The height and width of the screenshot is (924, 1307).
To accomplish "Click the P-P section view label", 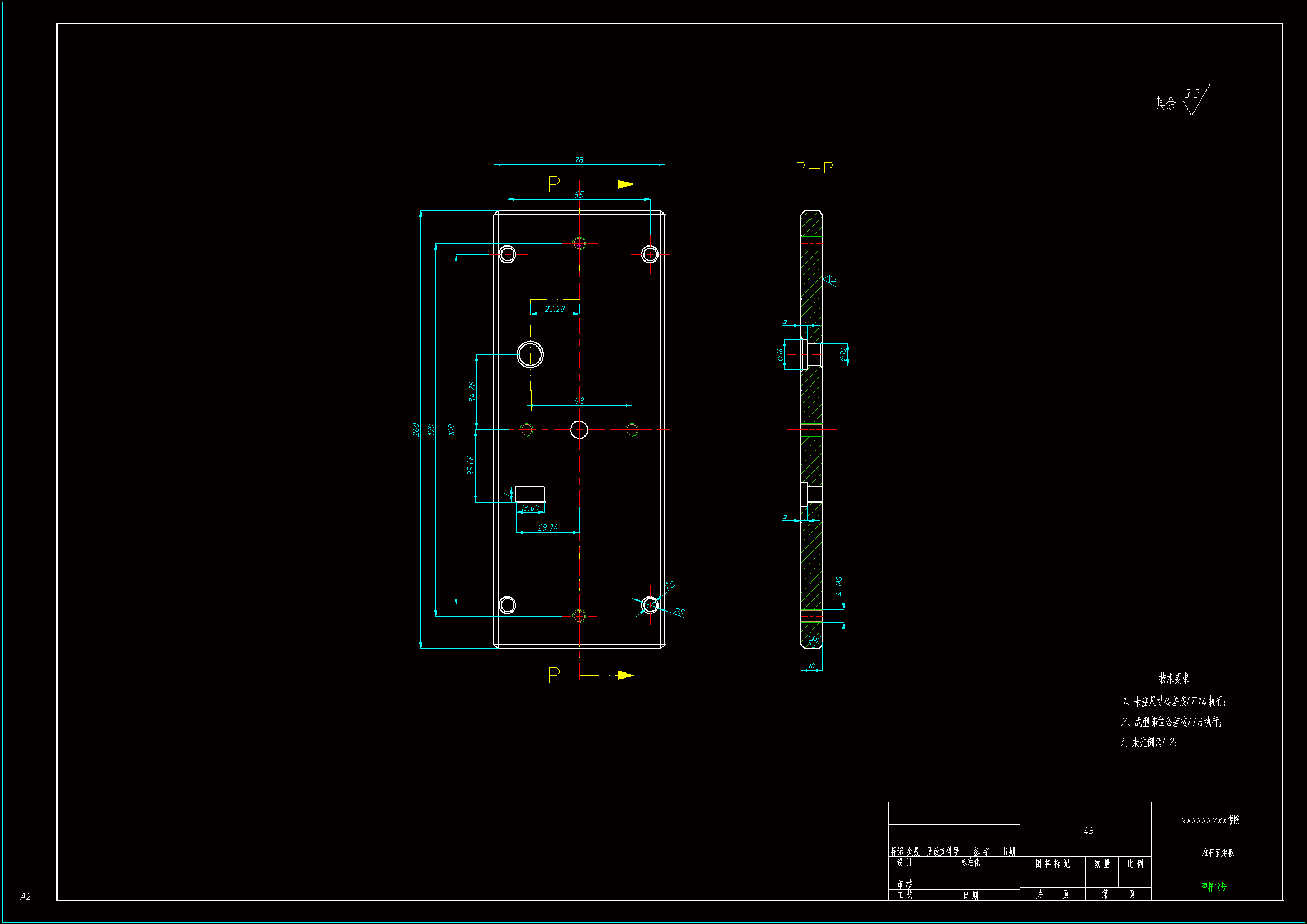I will pos(814,167).
